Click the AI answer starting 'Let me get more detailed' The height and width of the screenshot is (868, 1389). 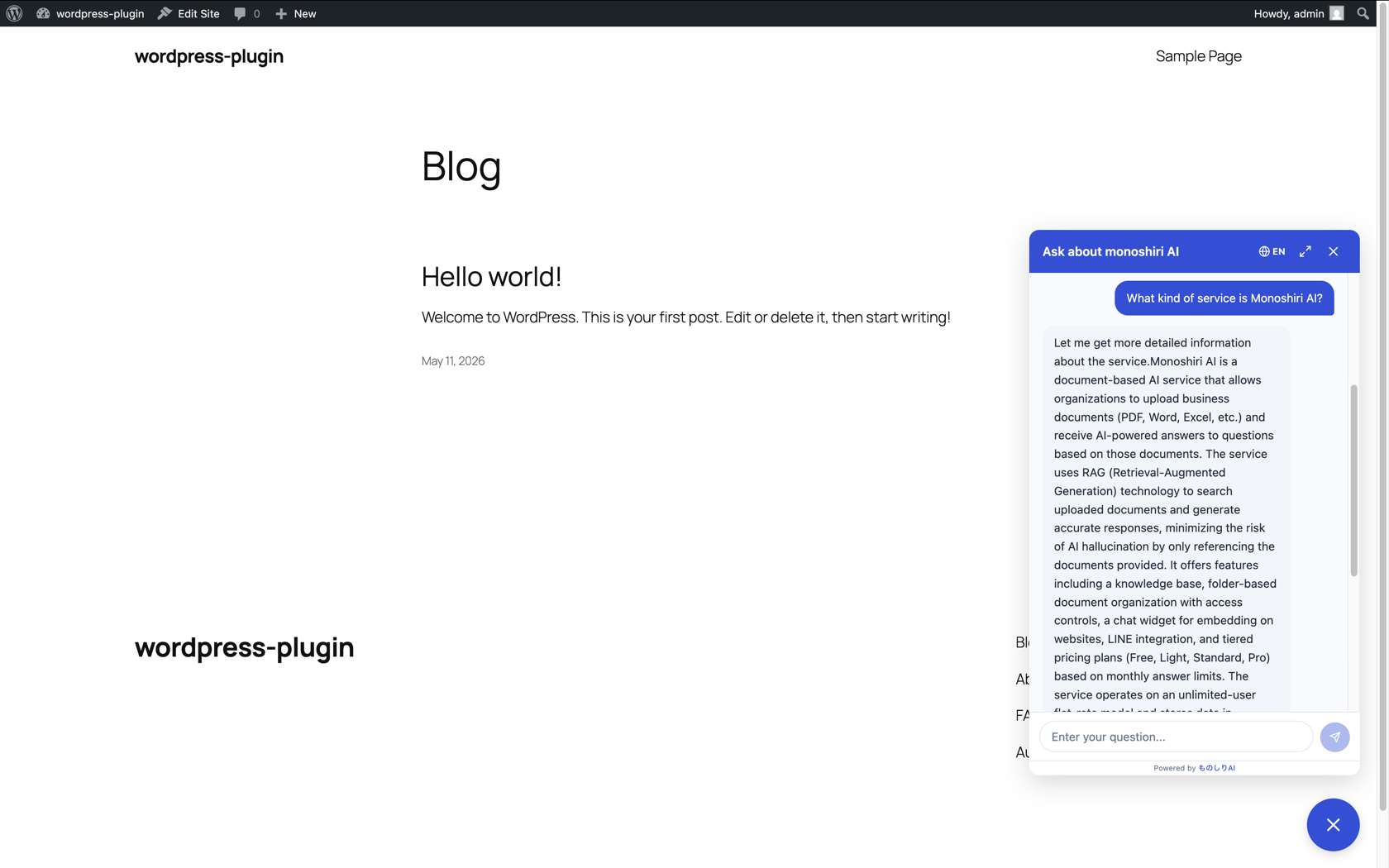tap(1166, 519)
